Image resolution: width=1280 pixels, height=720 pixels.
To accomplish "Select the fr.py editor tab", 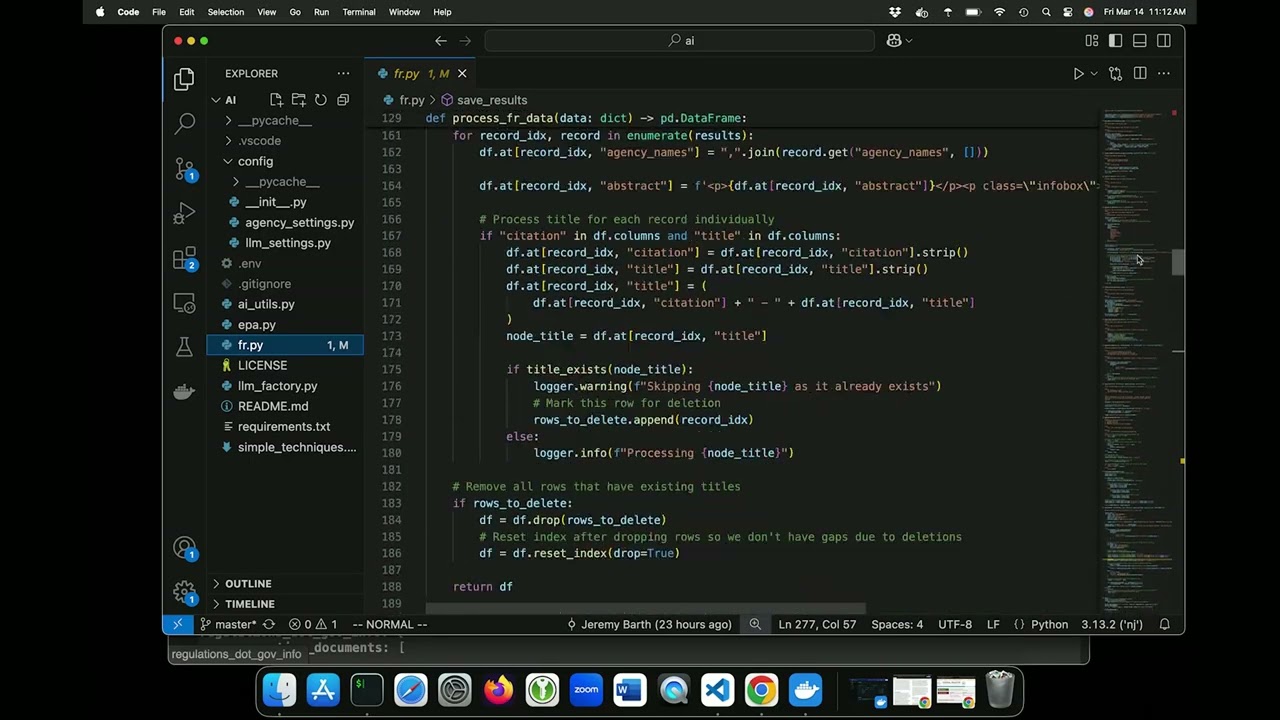I will tap(420, 73).
